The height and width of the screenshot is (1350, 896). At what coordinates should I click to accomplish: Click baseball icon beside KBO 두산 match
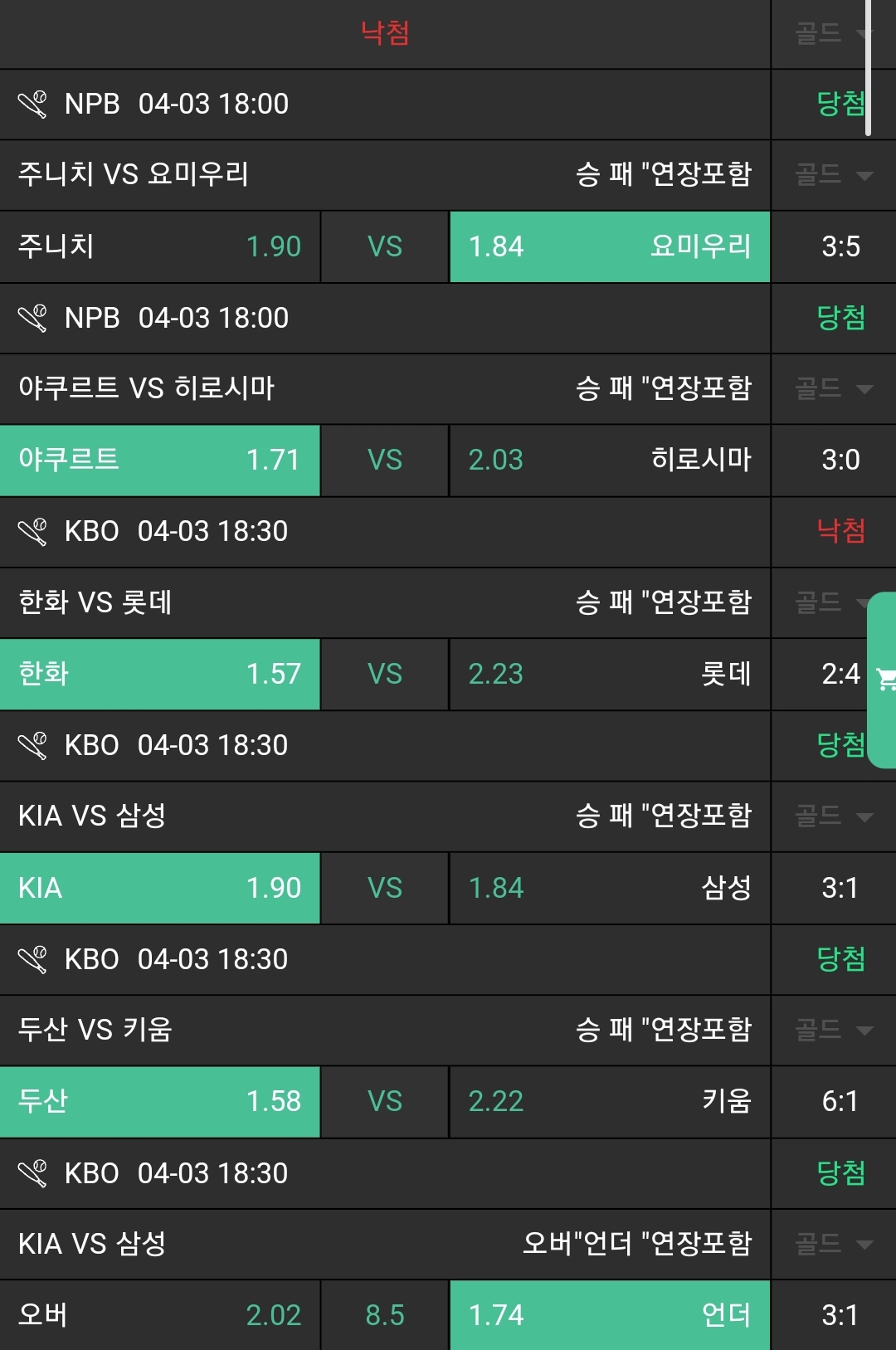[x=32, y=960]
